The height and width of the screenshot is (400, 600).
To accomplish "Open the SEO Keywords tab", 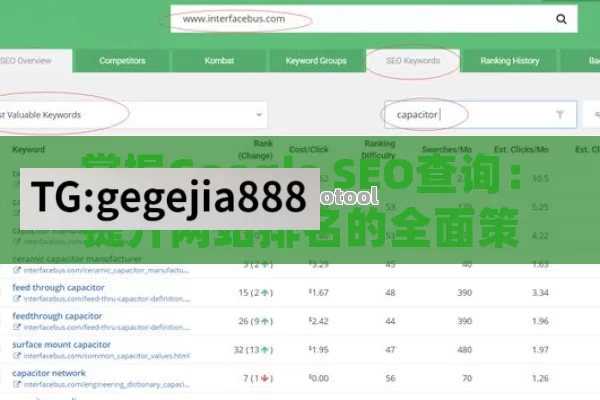I will point(413,60).
